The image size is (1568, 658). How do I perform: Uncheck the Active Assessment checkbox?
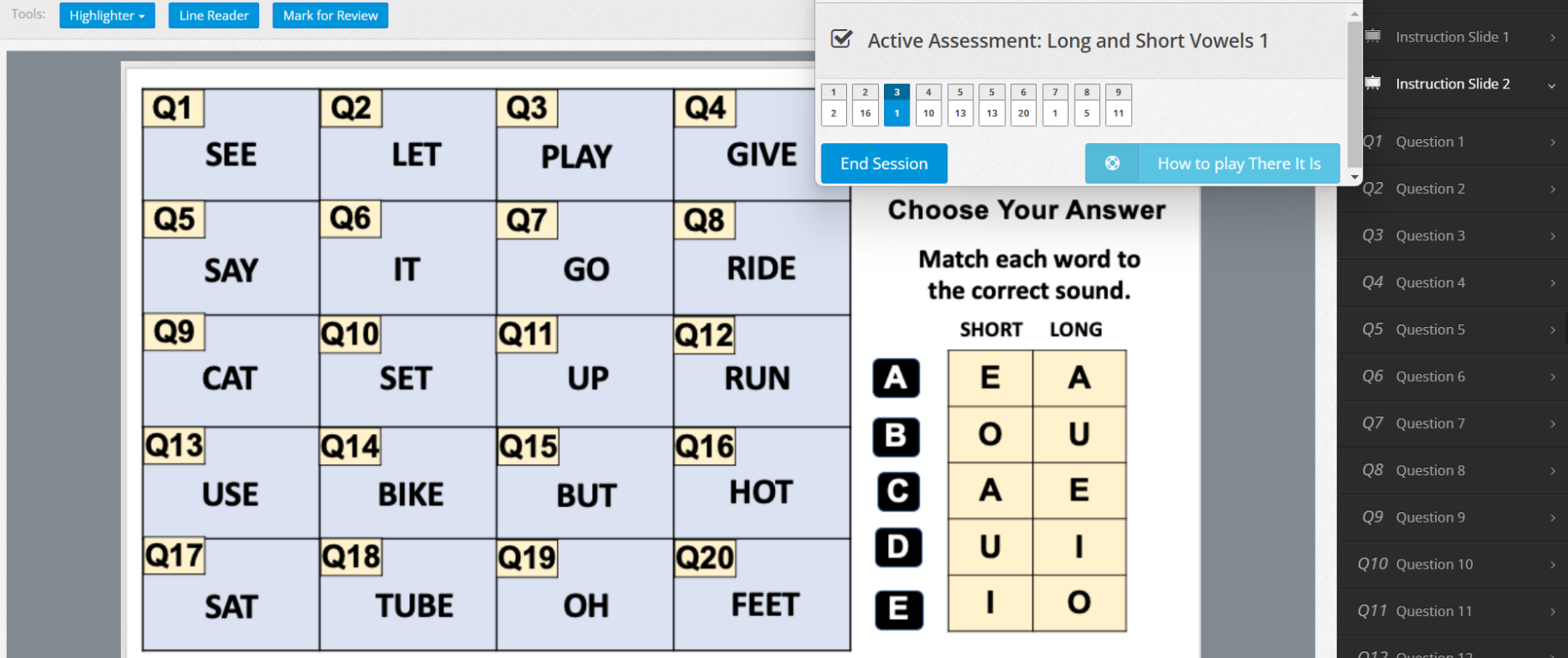point(841,38)
